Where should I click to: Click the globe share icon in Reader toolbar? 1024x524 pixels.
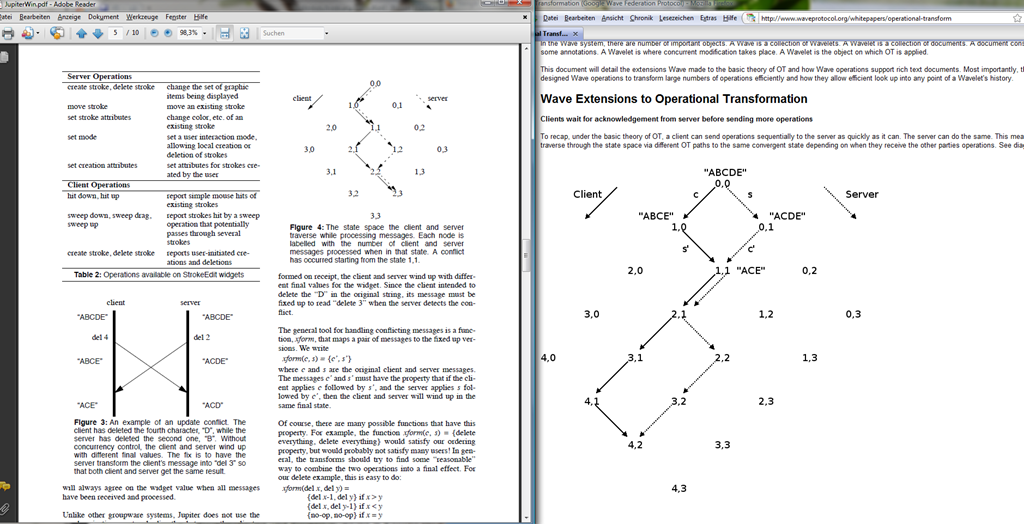pos(57,33)
